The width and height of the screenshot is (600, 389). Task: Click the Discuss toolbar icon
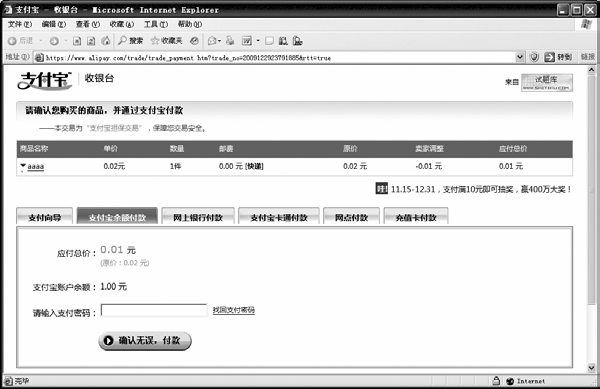coord(269,41)
